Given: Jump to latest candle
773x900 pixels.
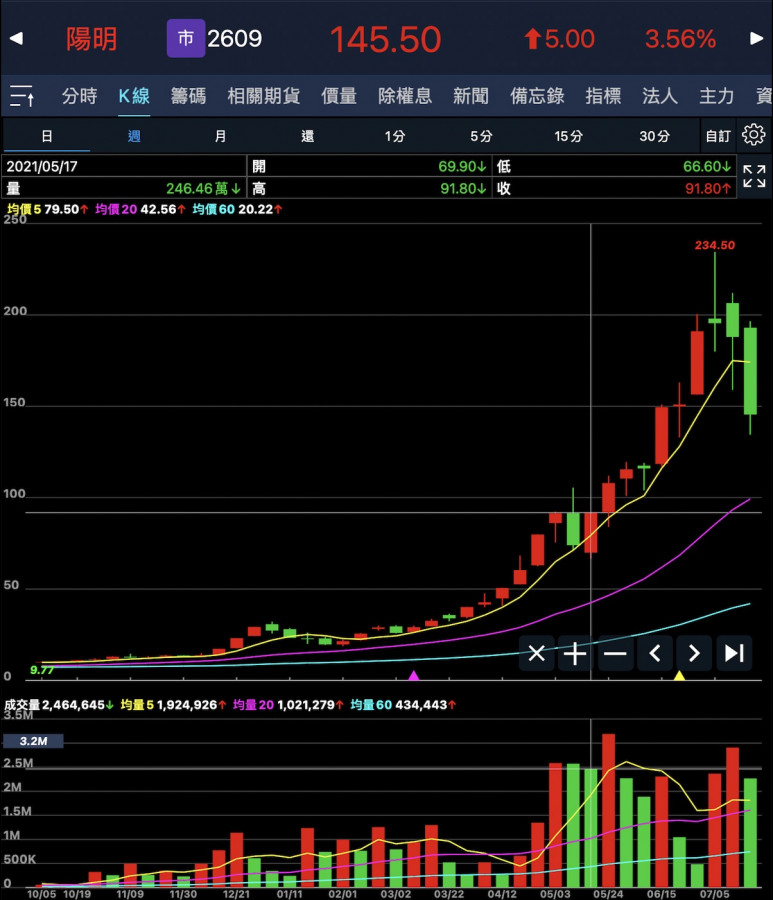Looking at the screenshot, I should [x=734, y=654].
